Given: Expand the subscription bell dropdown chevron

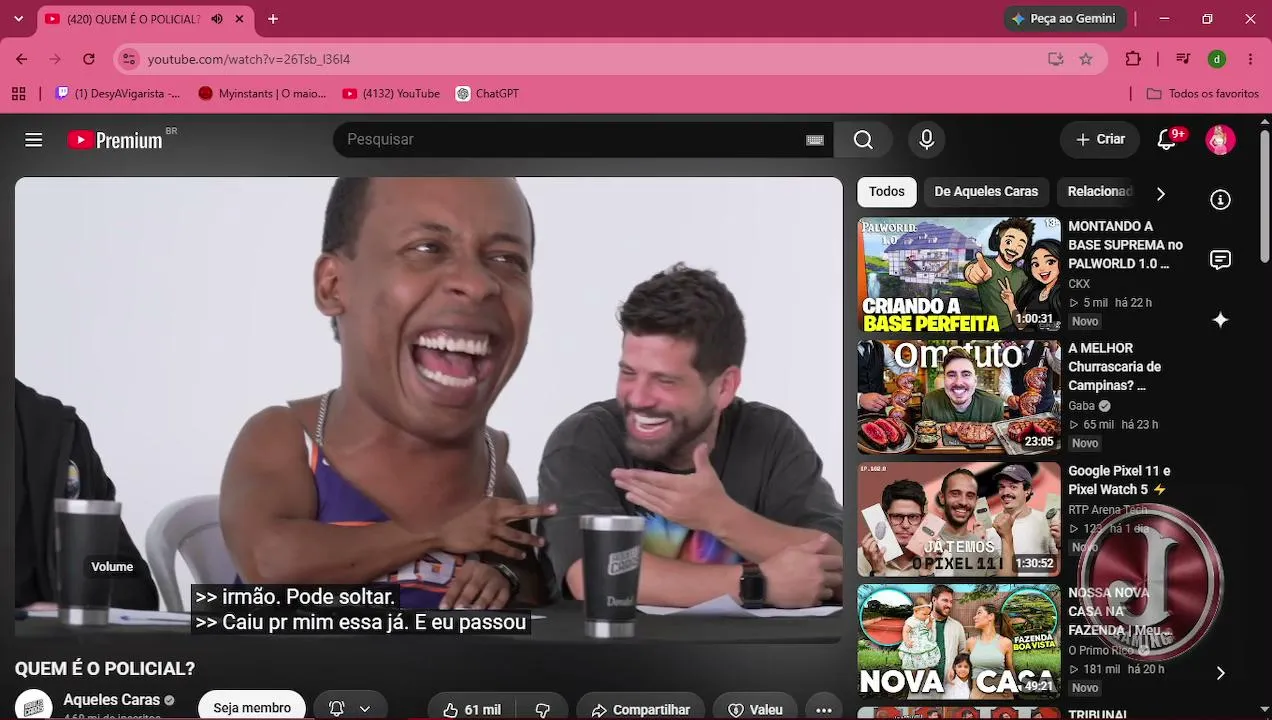Looking at the screenshot, I should coord(365,708).
